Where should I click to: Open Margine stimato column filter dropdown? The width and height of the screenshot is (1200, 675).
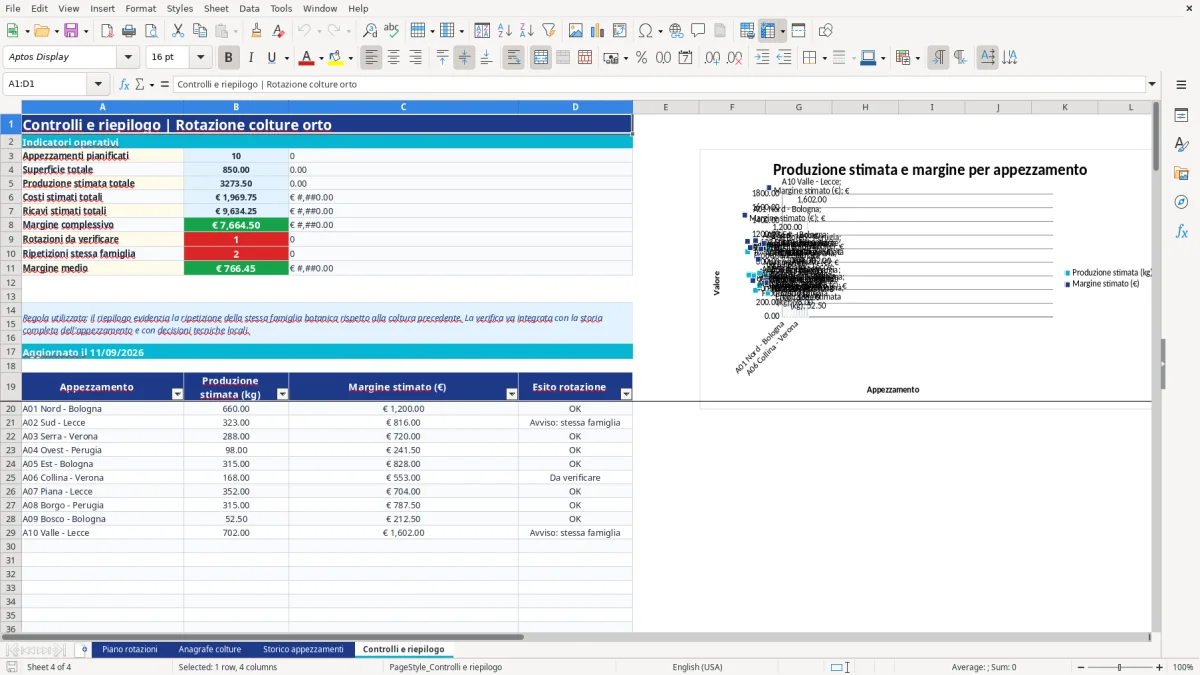pyautogui.click(x=512, y=394)
